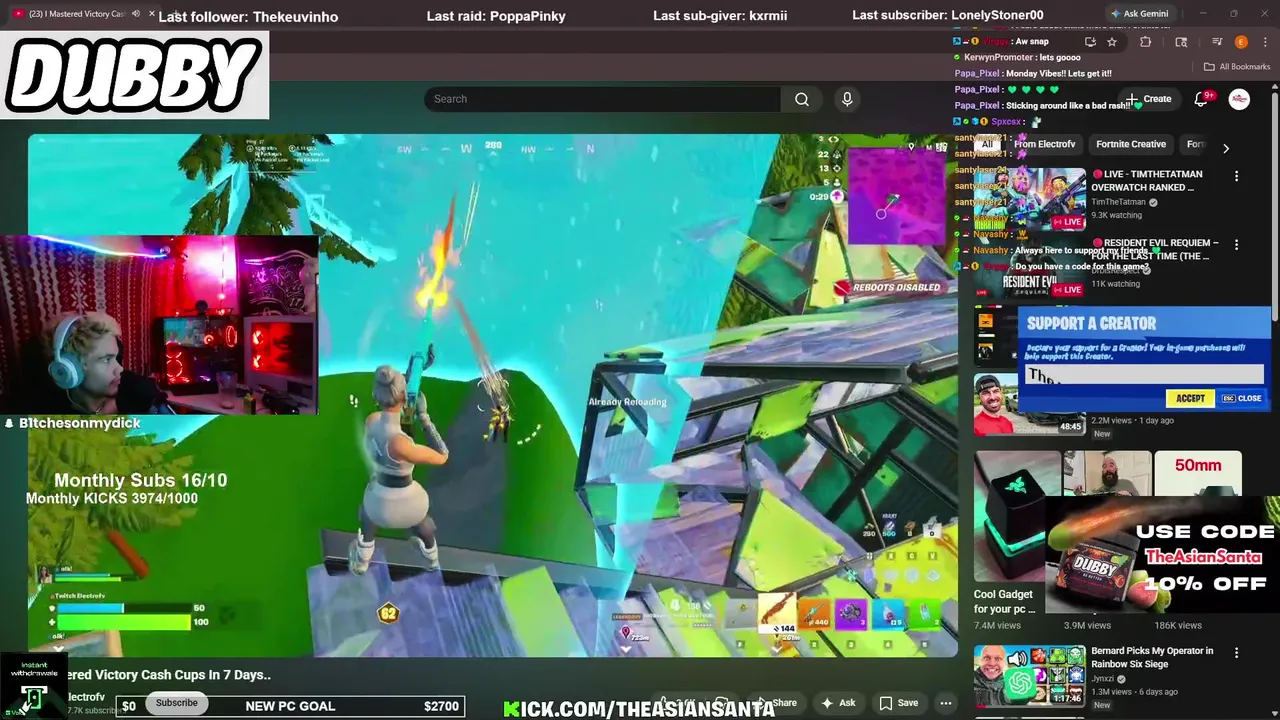Open 'Bernard Picks My Operator' video title
This screenshot has width=1280, height=720.
(1152, 657)
